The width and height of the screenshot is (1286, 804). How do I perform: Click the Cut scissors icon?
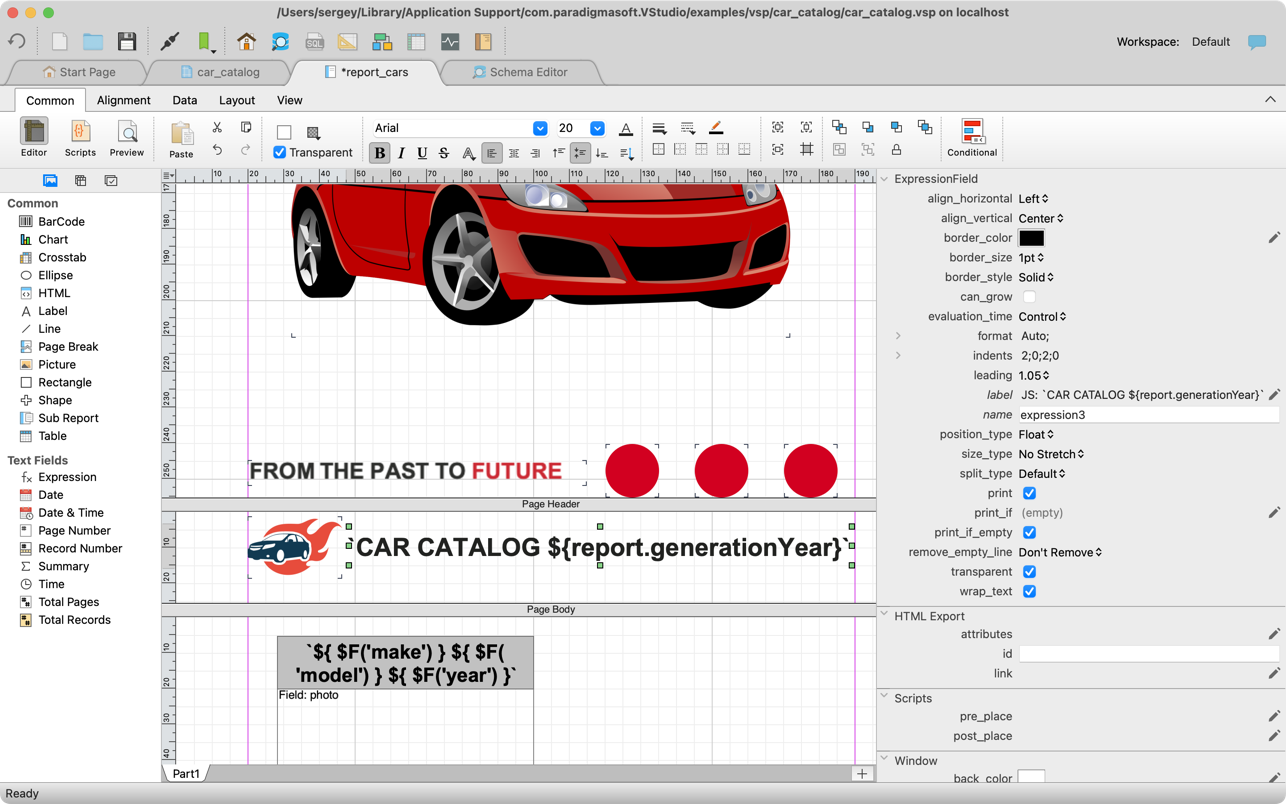[217, 128]
